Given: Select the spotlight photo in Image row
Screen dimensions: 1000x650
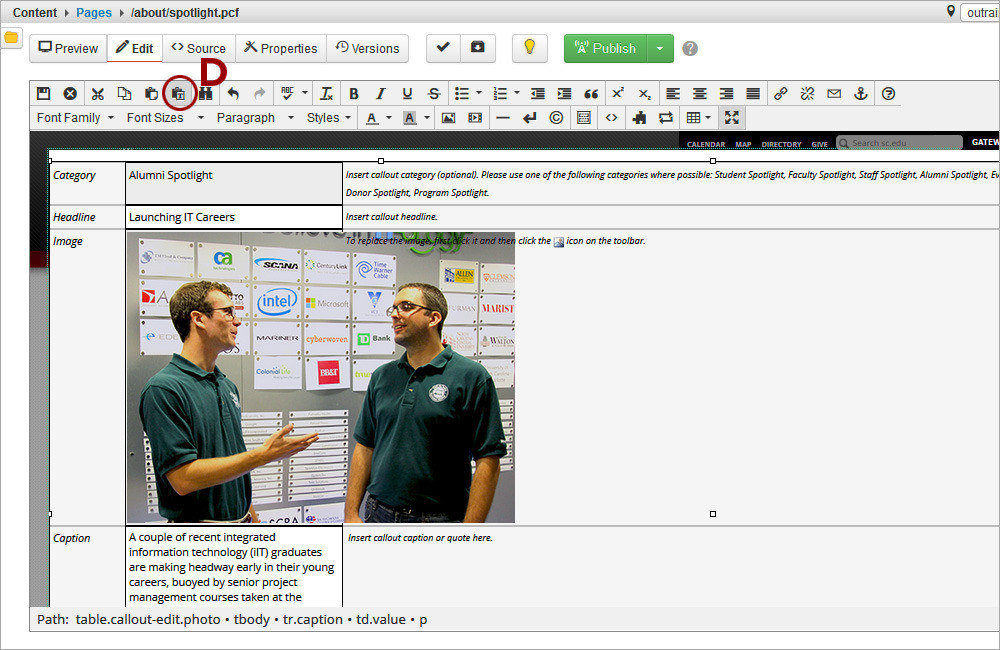Looking at the screenshot, I should (321, 378).
